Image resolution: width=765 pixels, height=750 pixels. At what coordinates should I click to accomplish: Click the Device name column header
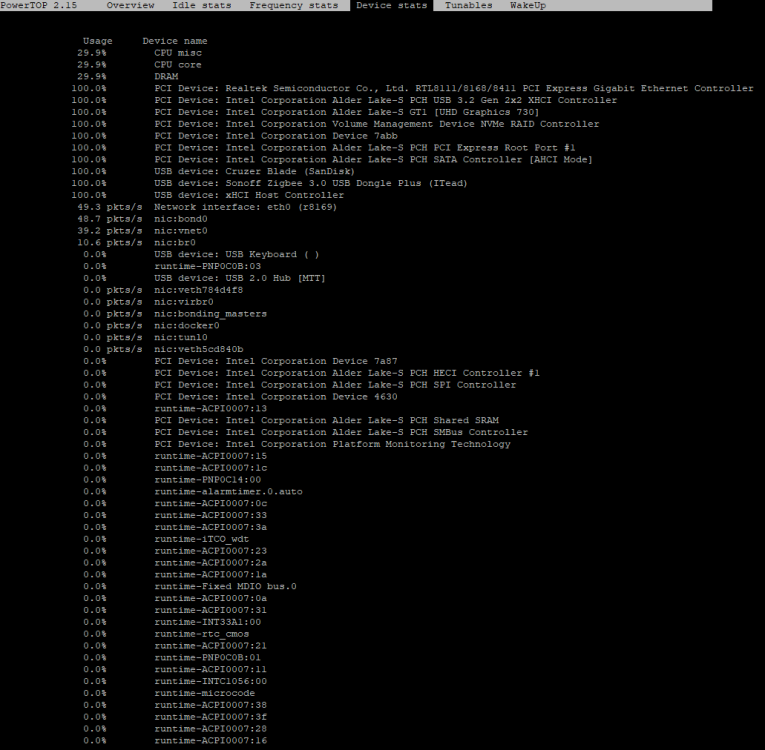click(175, 41)
